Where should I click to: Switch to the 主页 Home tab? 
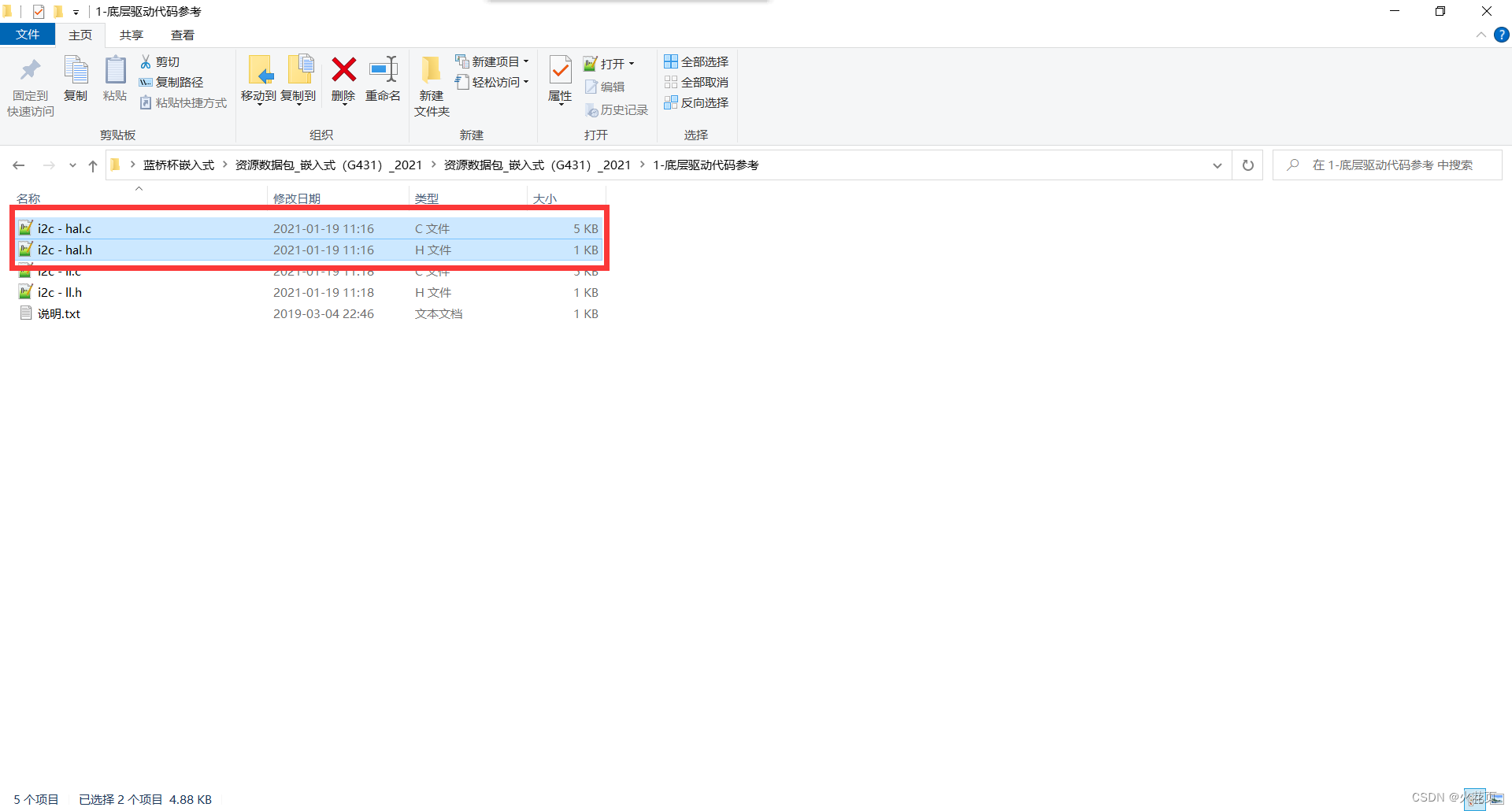[x=80, y=35]
